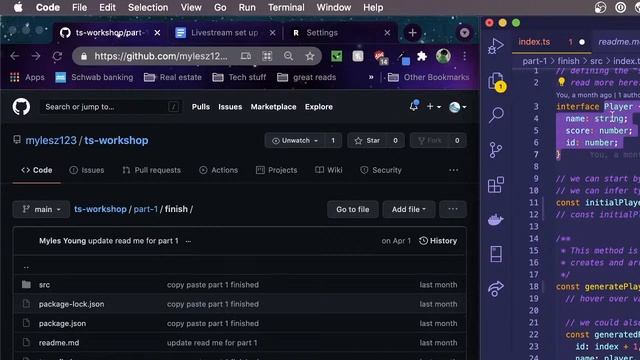Open the GitHub plus create-new dropdown
Screen dimensions: 640x360
433,107
